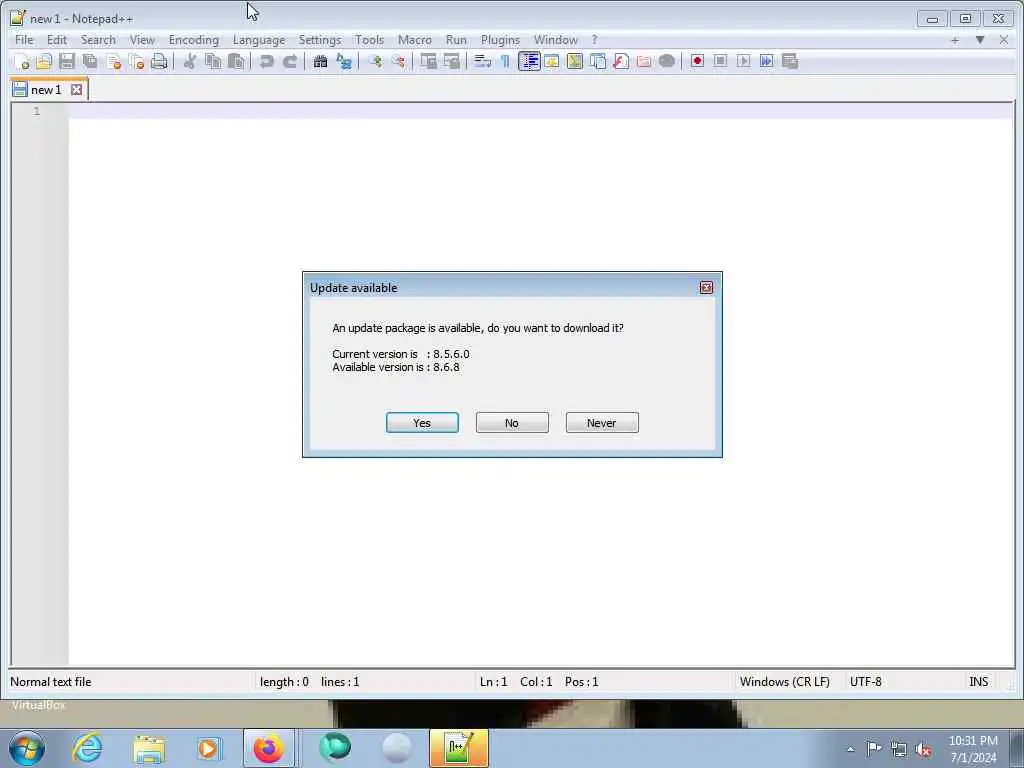Click UTF-8 encoding in status bar
Viewport: 1024px width, 768px height.
tap(865, 682)
